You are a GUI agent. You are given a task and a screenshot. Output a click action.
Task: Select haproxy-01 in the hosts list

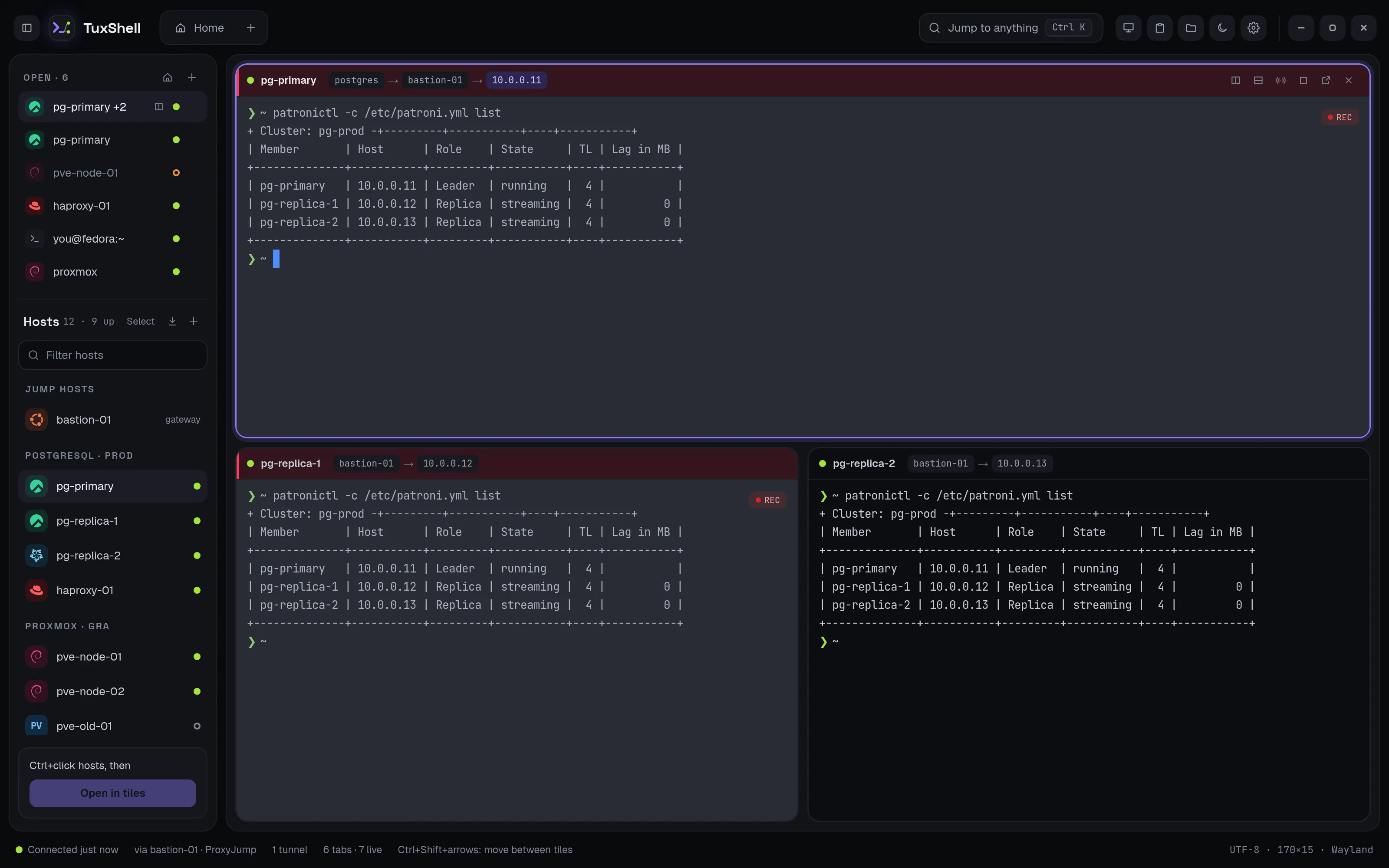[x=112, y=590]
